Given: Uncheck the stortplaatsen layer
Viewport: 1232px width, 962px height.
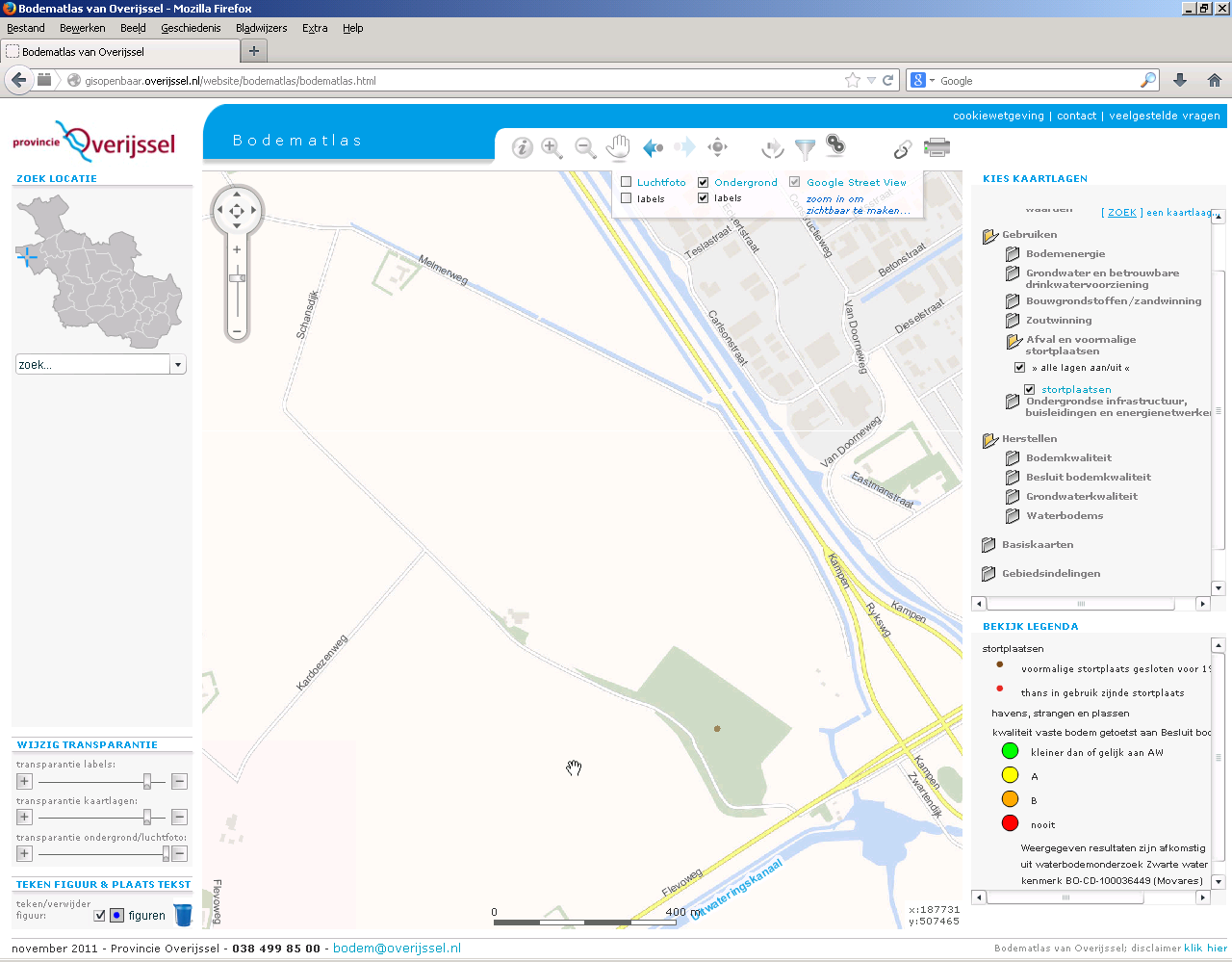Looking at the screenshot, I should pos(1030,389).
